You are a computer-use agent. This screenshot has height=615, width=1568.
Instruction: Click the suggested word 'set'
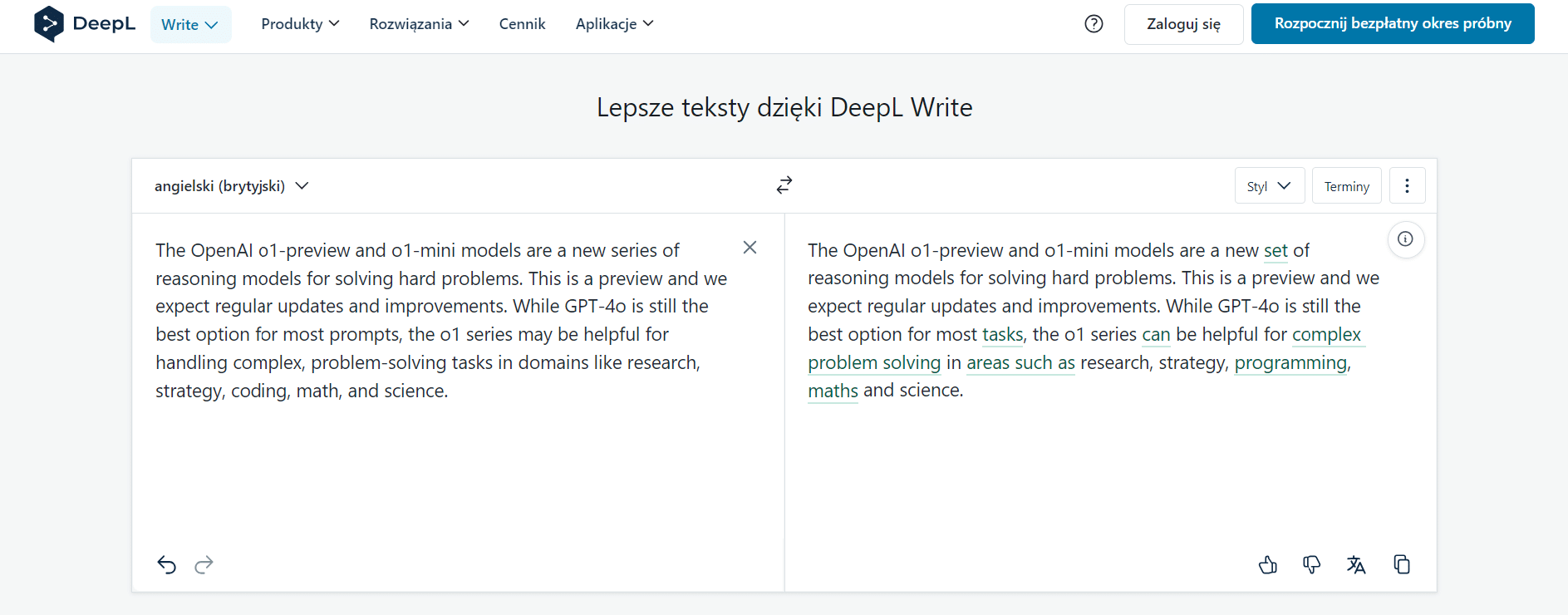click(1276, 251)
